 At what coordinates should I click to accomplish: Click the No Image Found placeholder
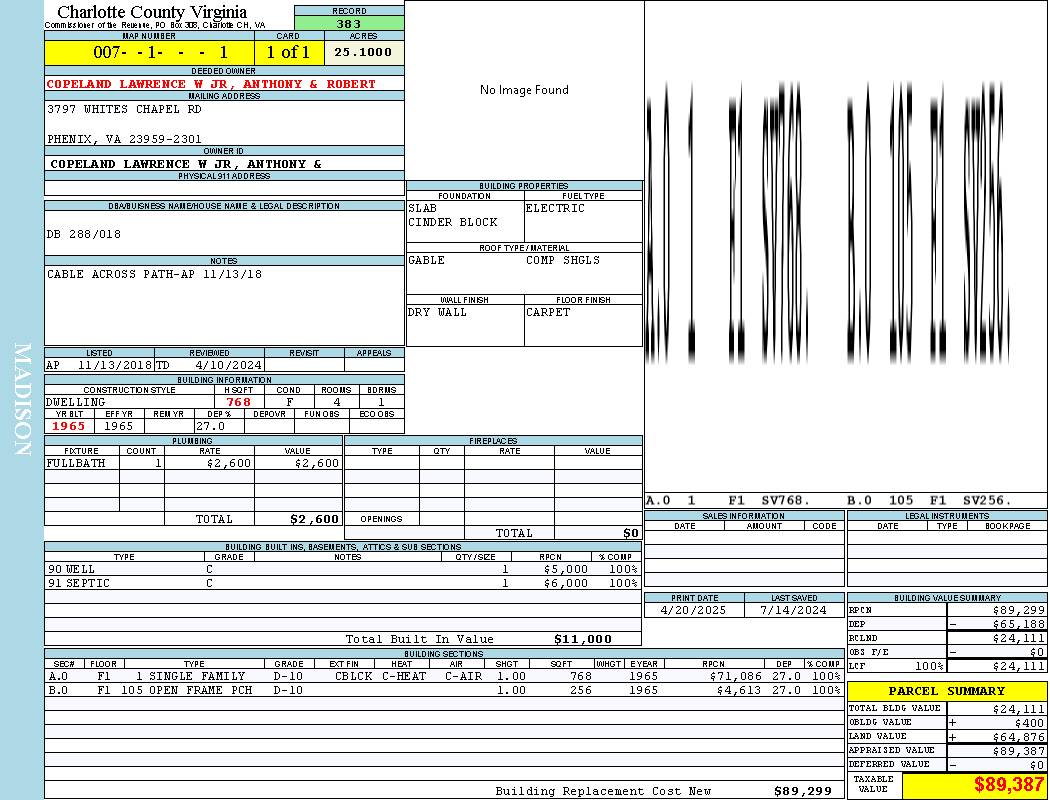[x=524, y=90]
